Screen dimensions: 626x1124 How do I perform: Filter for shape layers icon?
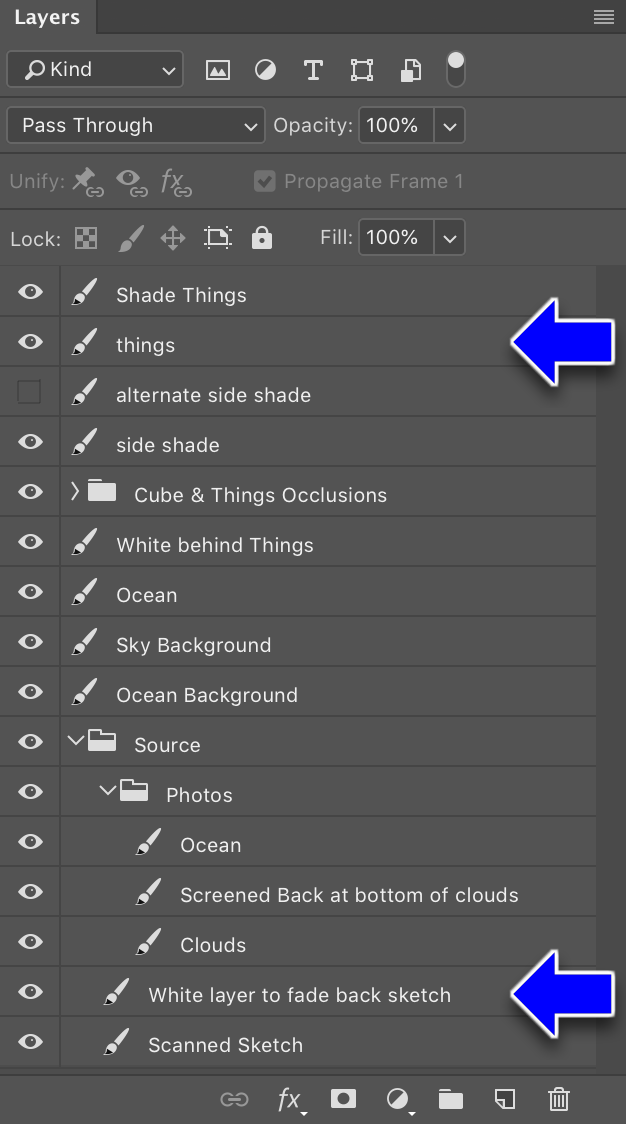tap(361, 70)
